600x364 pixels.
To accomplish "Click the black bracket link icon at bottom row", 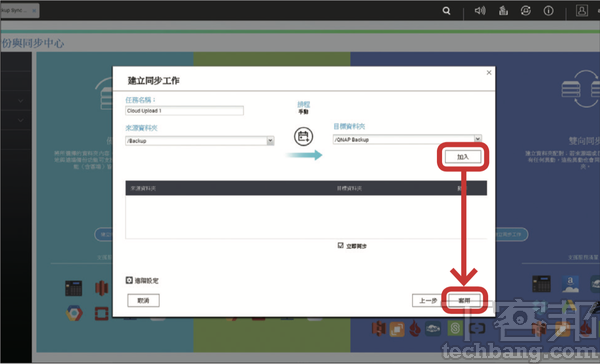I will pos(477,328).
